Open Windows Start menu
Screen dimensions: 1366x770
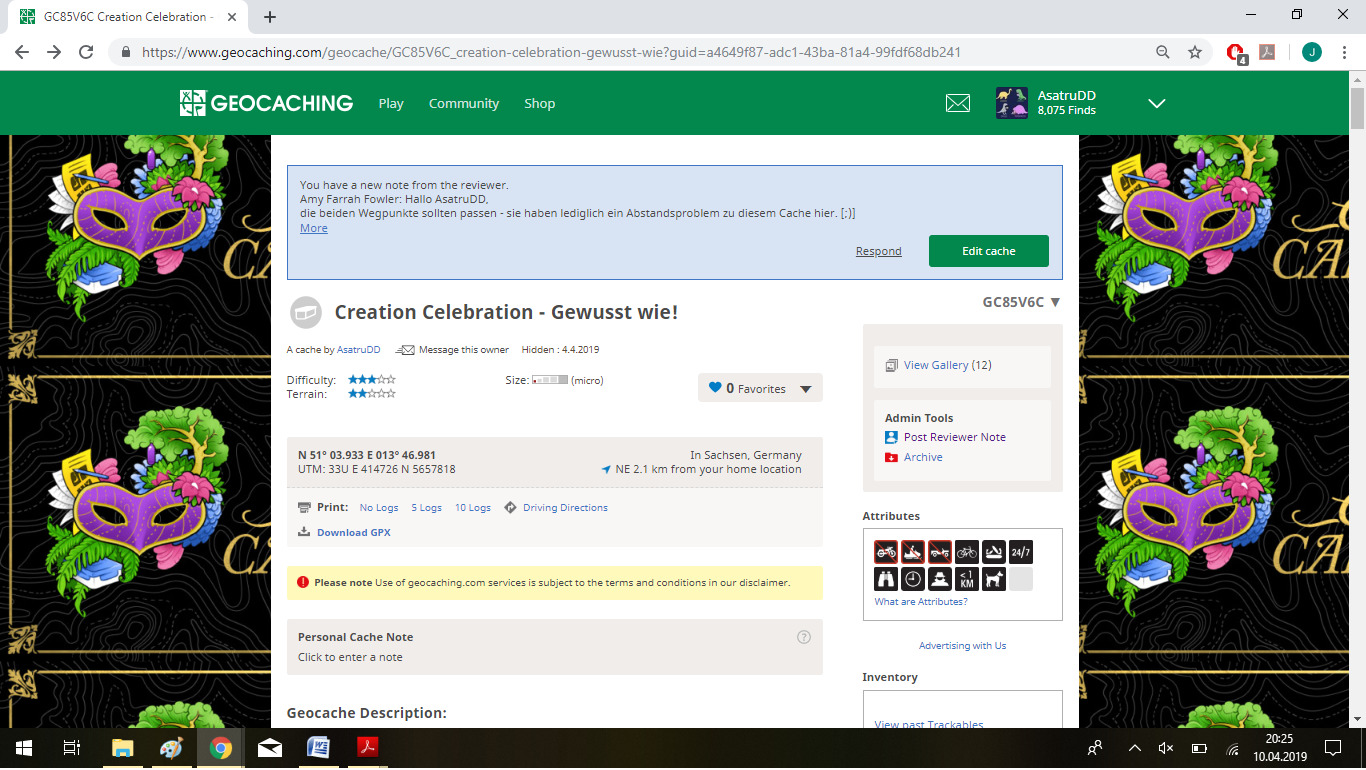coord(23,748)
